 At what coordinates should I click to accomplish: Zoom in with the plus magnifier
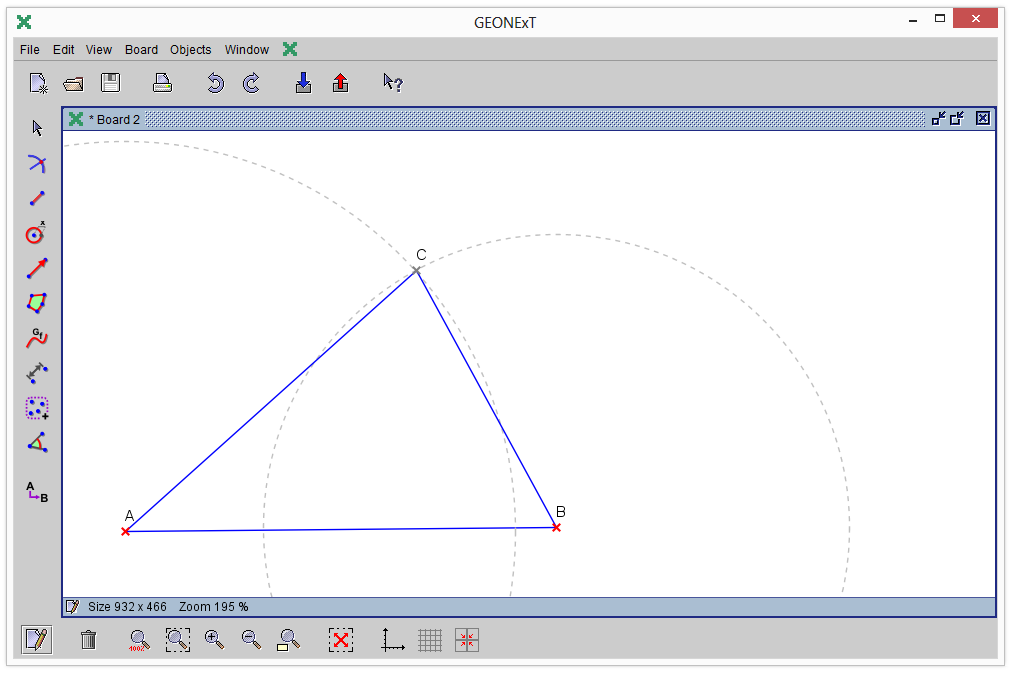[214, 640]
